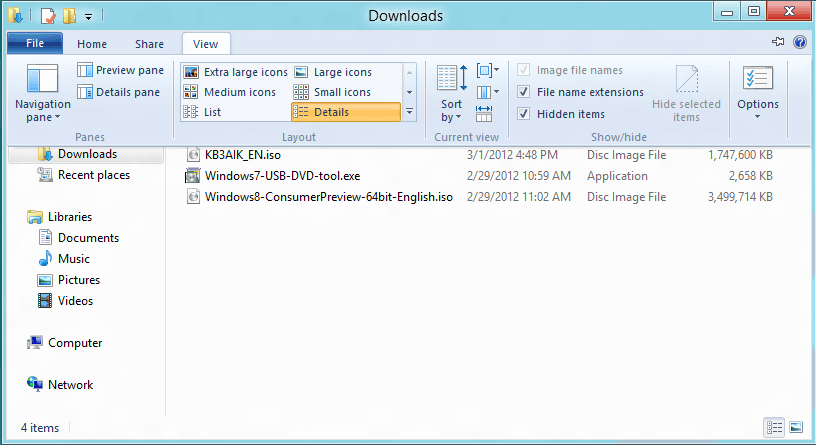Open the Group by dropdown icon

488,70
